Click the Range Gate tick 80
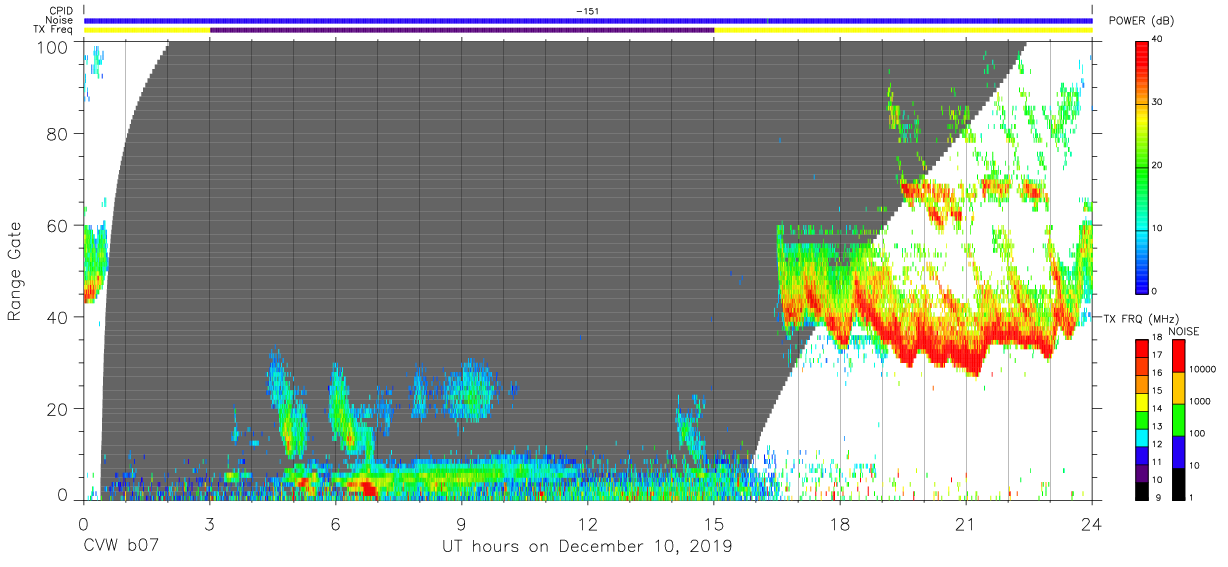1228x567 pixels. [x=59, y=134]
